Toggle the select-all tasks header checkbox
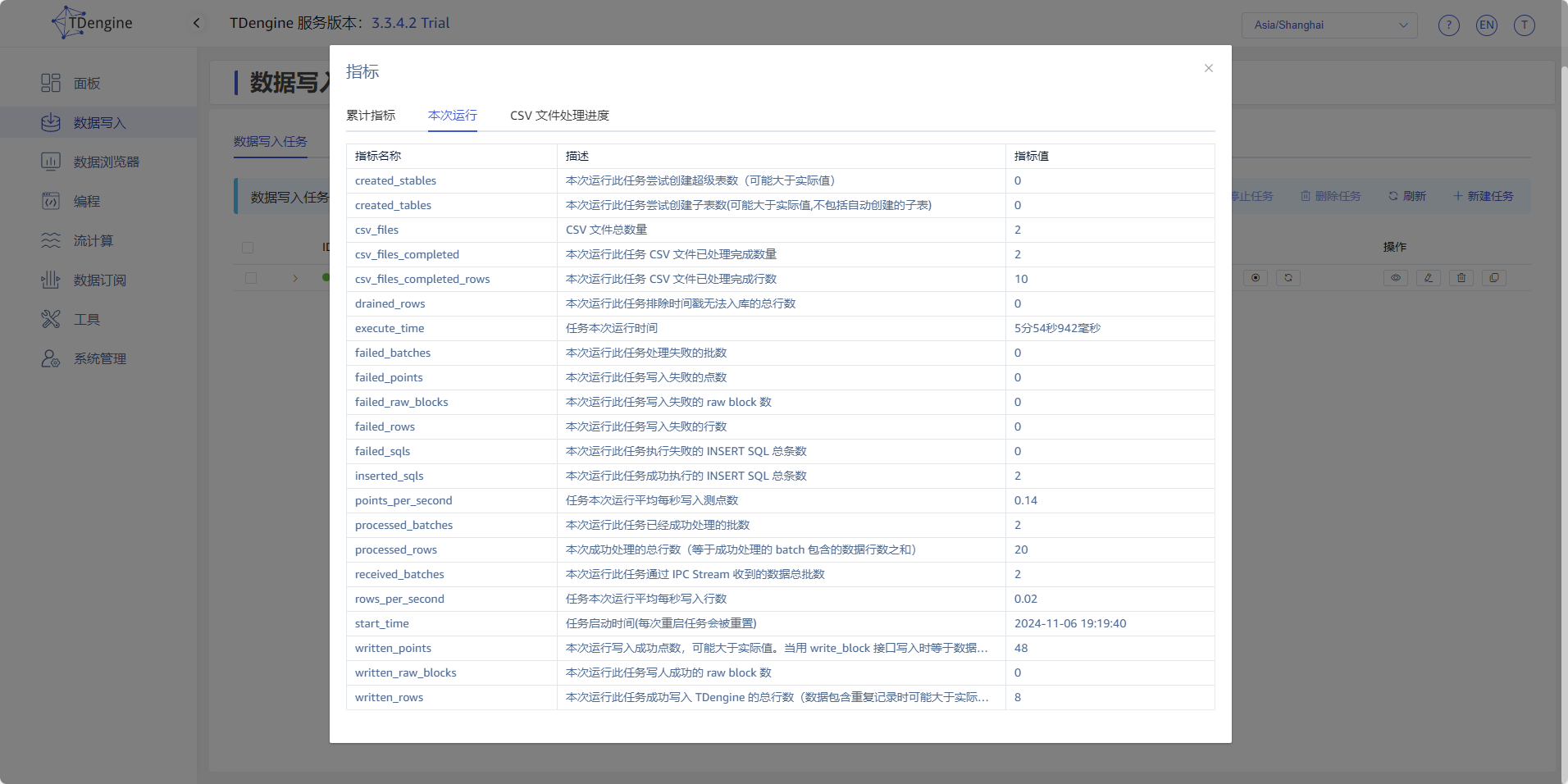This screenshot has width=1568, height=784. (x=248, y=247)
